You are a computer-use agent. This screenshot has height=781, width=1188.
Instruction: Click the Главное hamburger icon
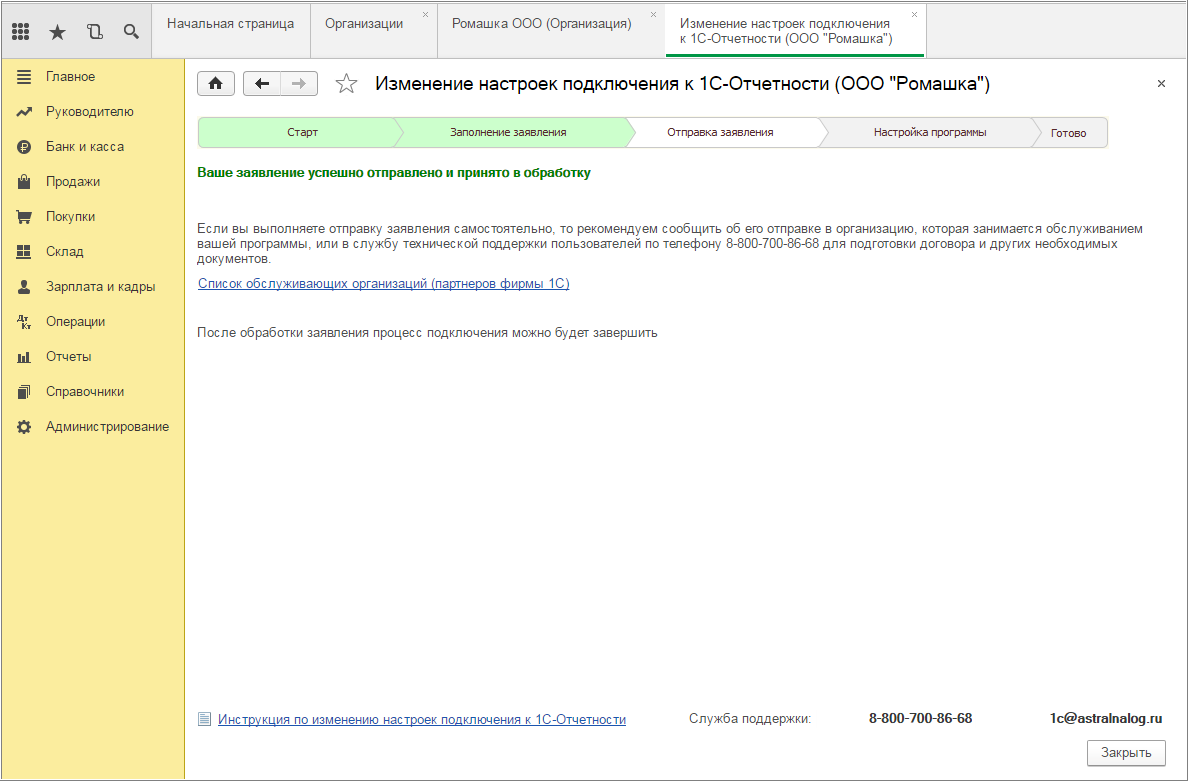coord(24,77)
